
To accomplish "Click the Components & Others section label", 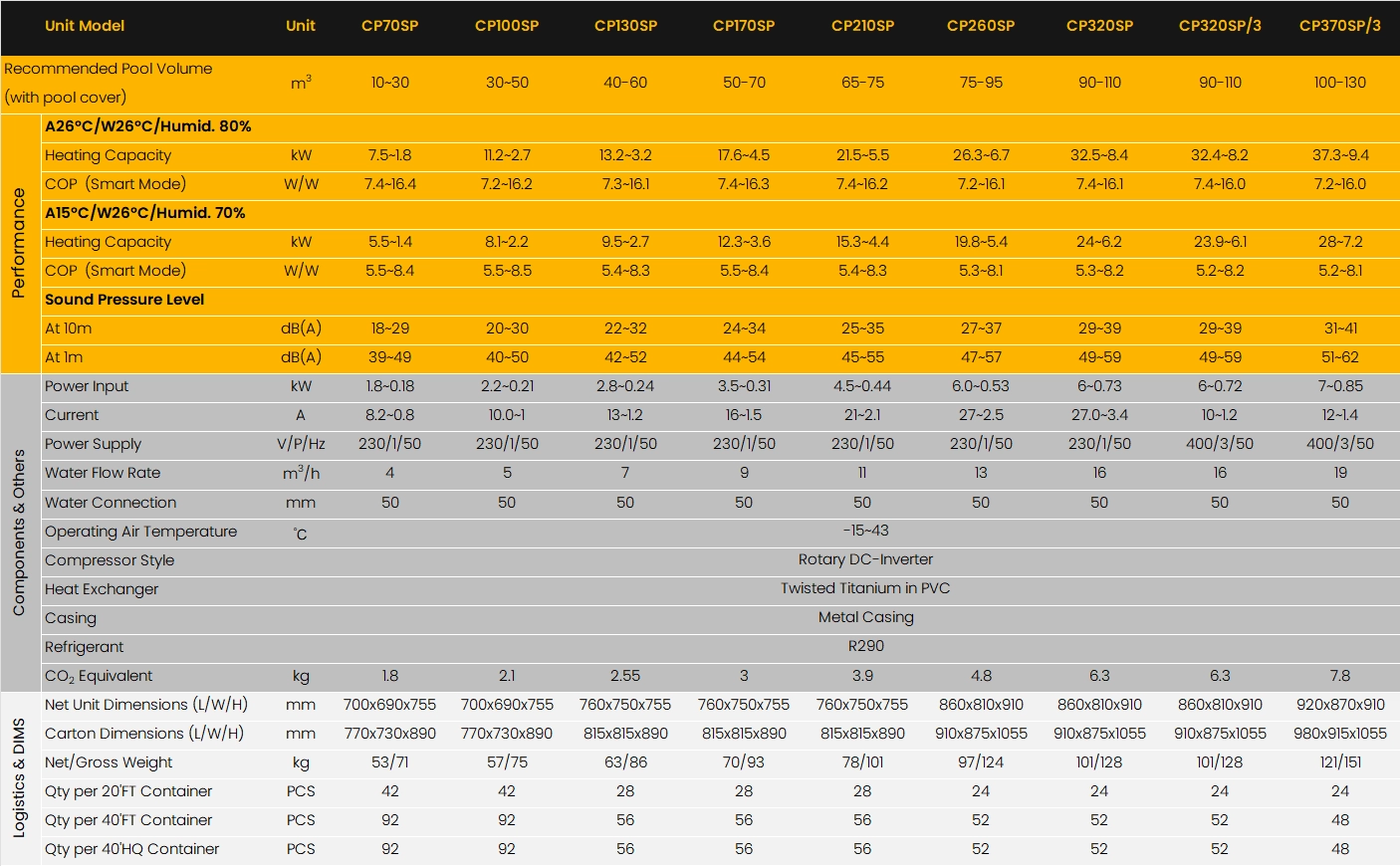I will (x=18, y=532).
